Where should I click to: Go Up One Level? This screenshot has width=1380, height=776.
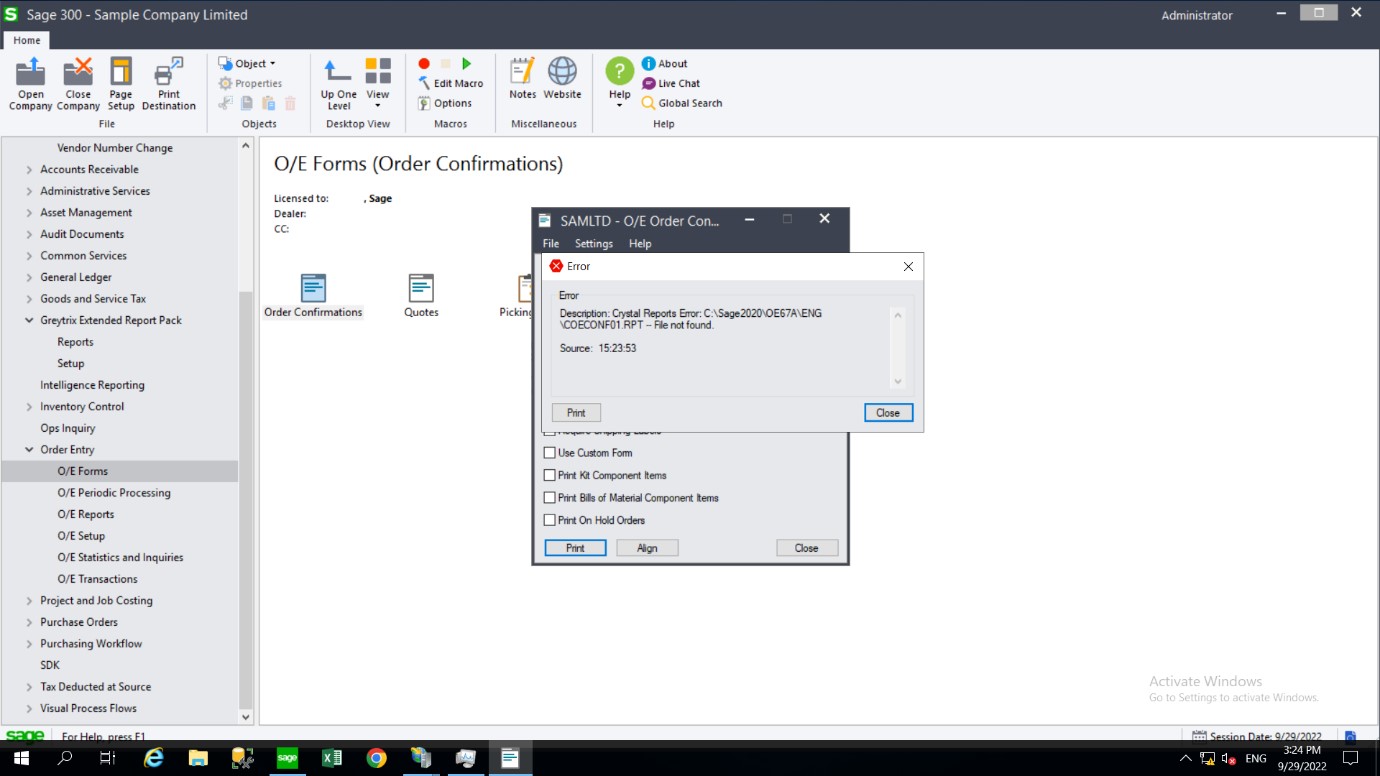(339, 84)
